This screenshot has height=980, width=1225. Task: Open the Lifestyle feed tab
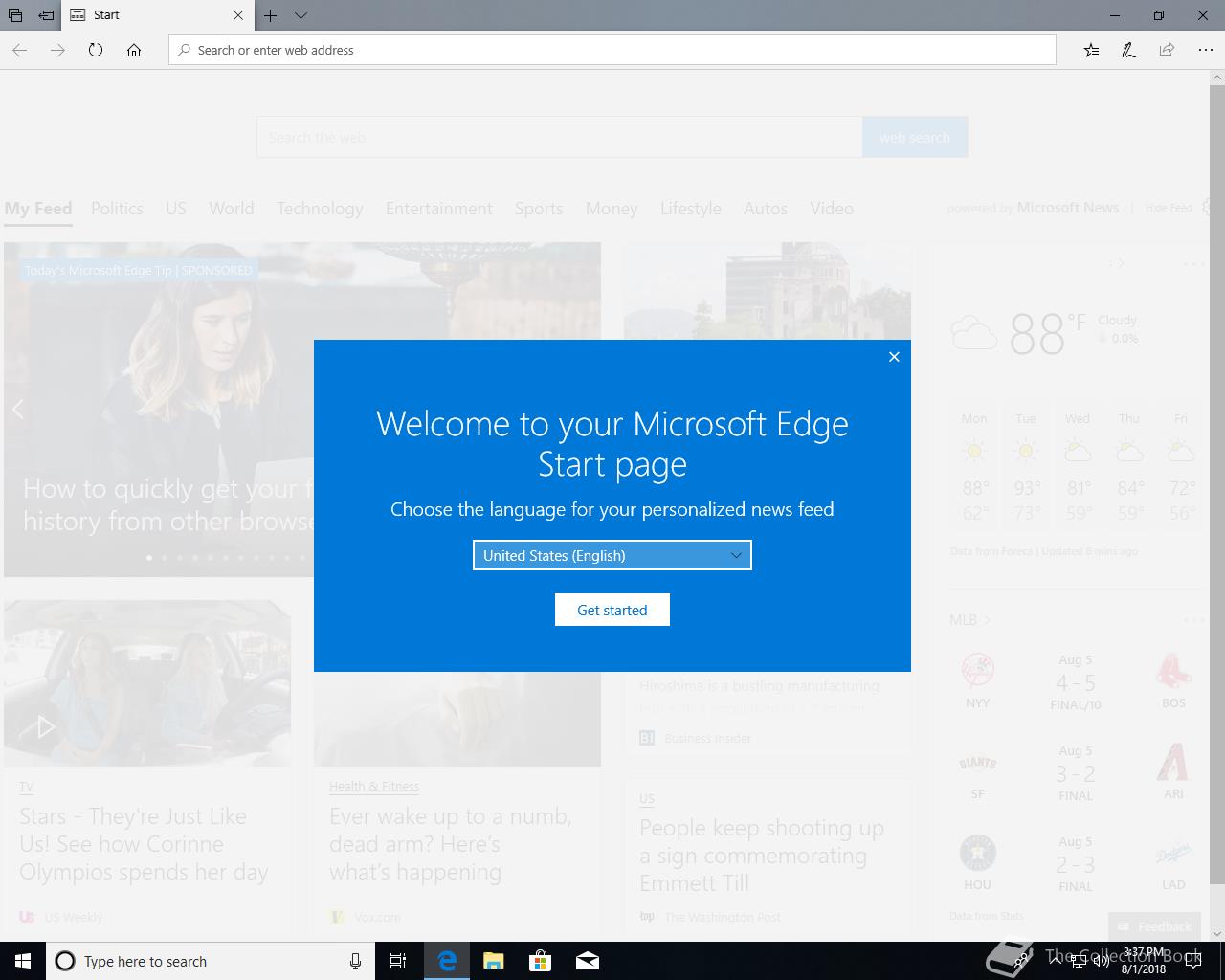(x=691, y=208)
